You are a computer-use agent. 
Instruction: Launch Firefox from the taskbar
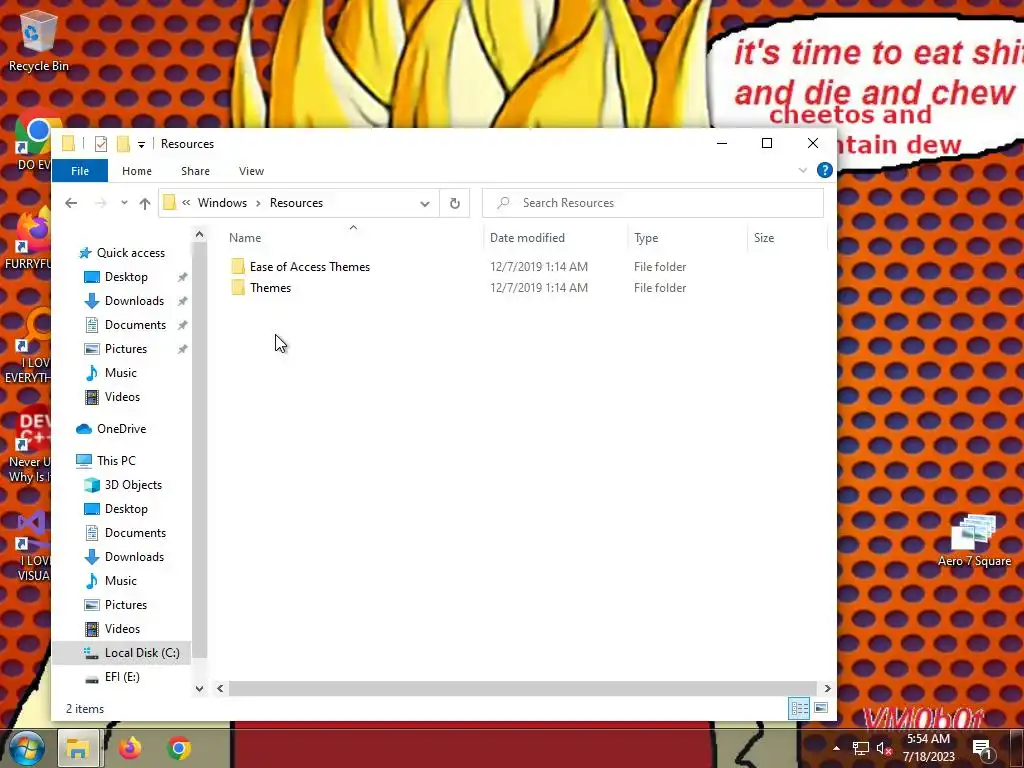click(129, 748)
